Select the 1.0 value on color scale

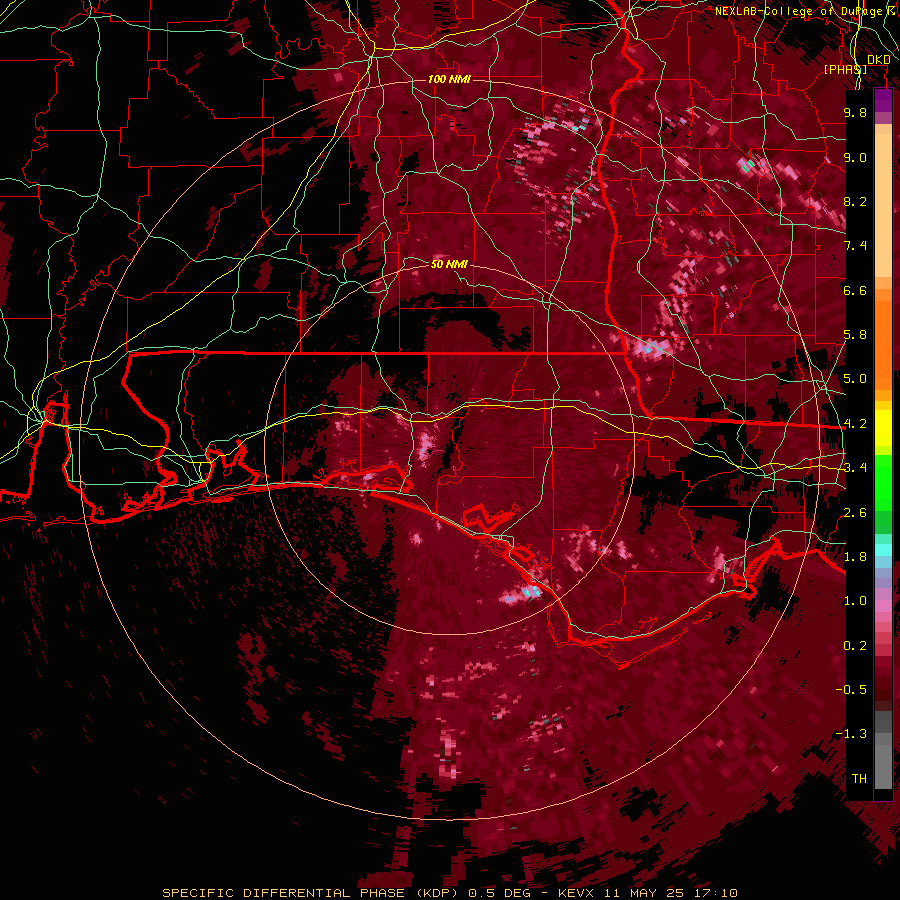(x=855, y=601)
